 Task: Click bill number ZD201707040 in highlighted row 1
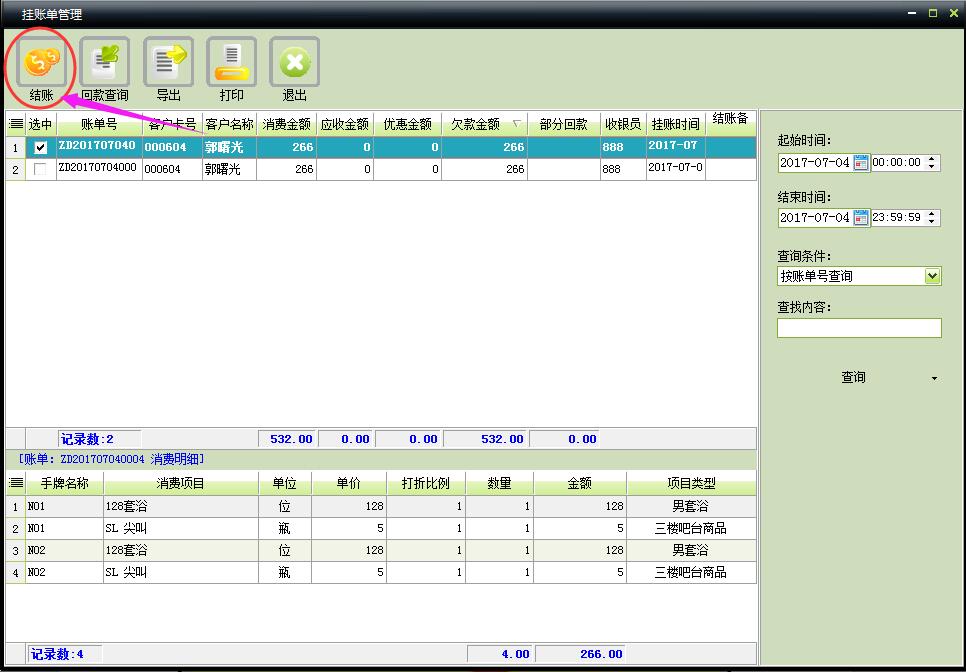point(97,146)
